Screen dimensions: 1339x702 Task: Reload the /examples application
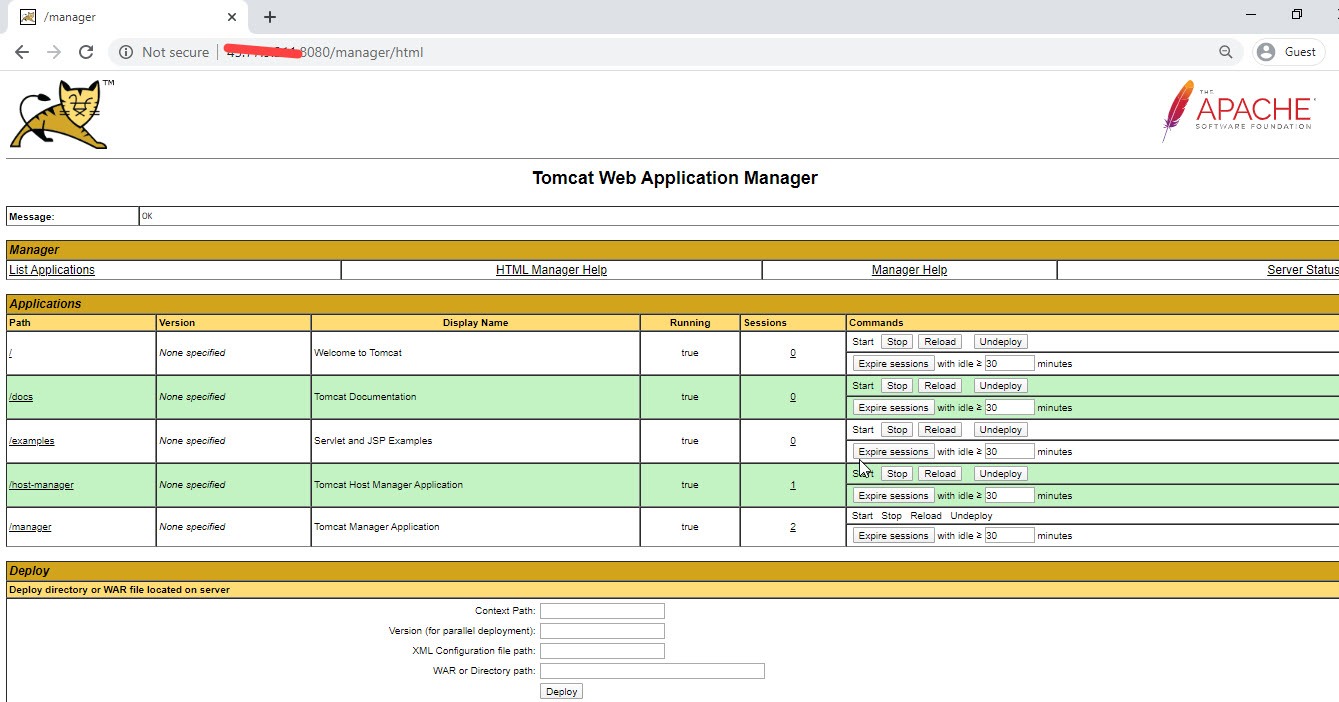[x=940, y=430]
